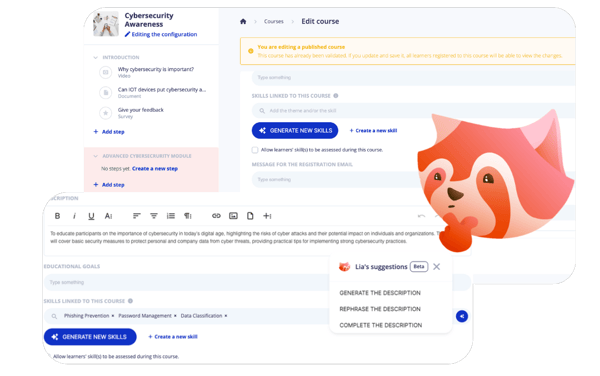600x376 pixels.
Task: Toggle bold formatting in description editor
Action: (x=57, y=216)
